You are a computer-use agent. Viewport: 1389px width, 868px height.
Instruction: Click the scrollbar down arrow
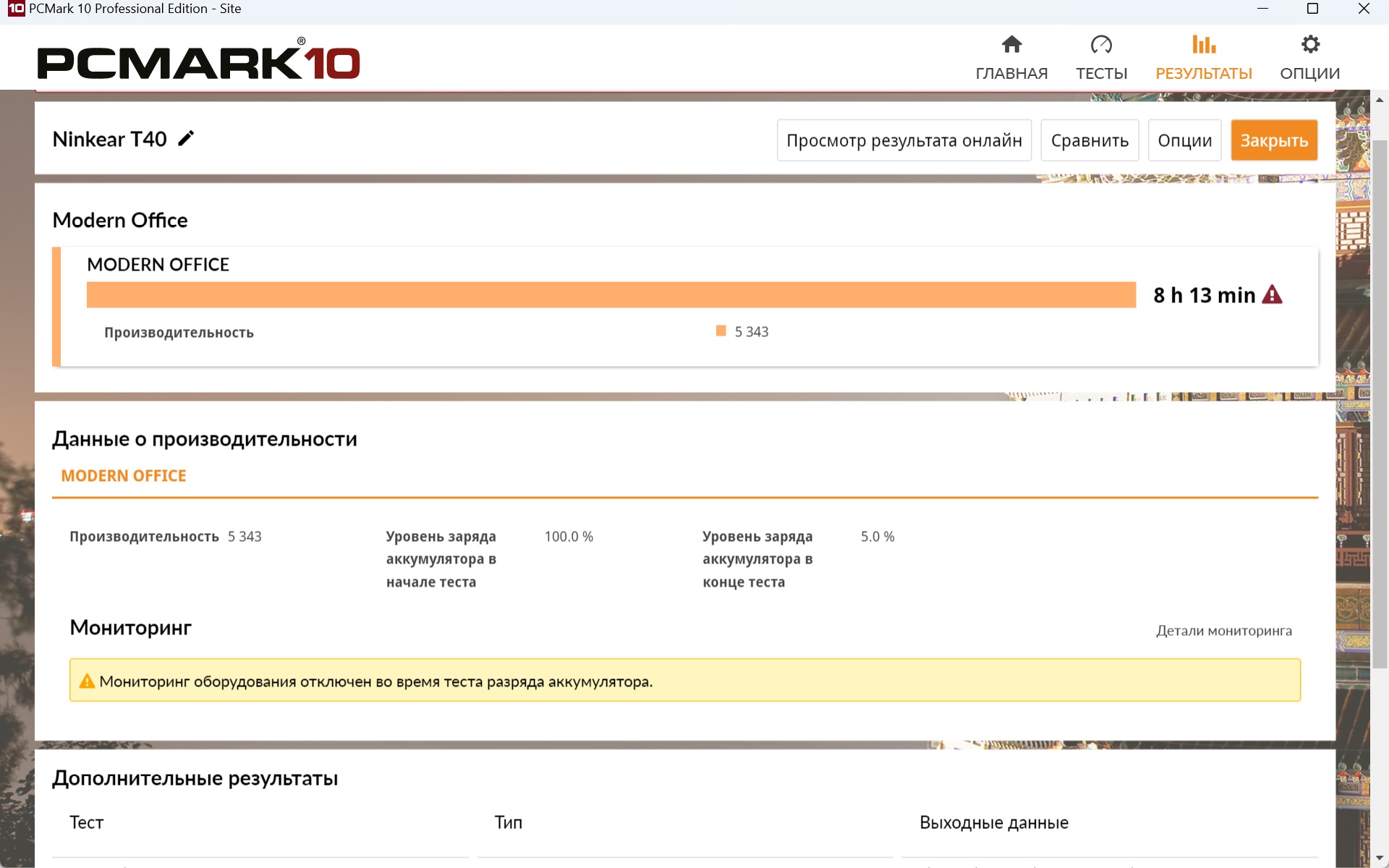tap(1380, 859)
